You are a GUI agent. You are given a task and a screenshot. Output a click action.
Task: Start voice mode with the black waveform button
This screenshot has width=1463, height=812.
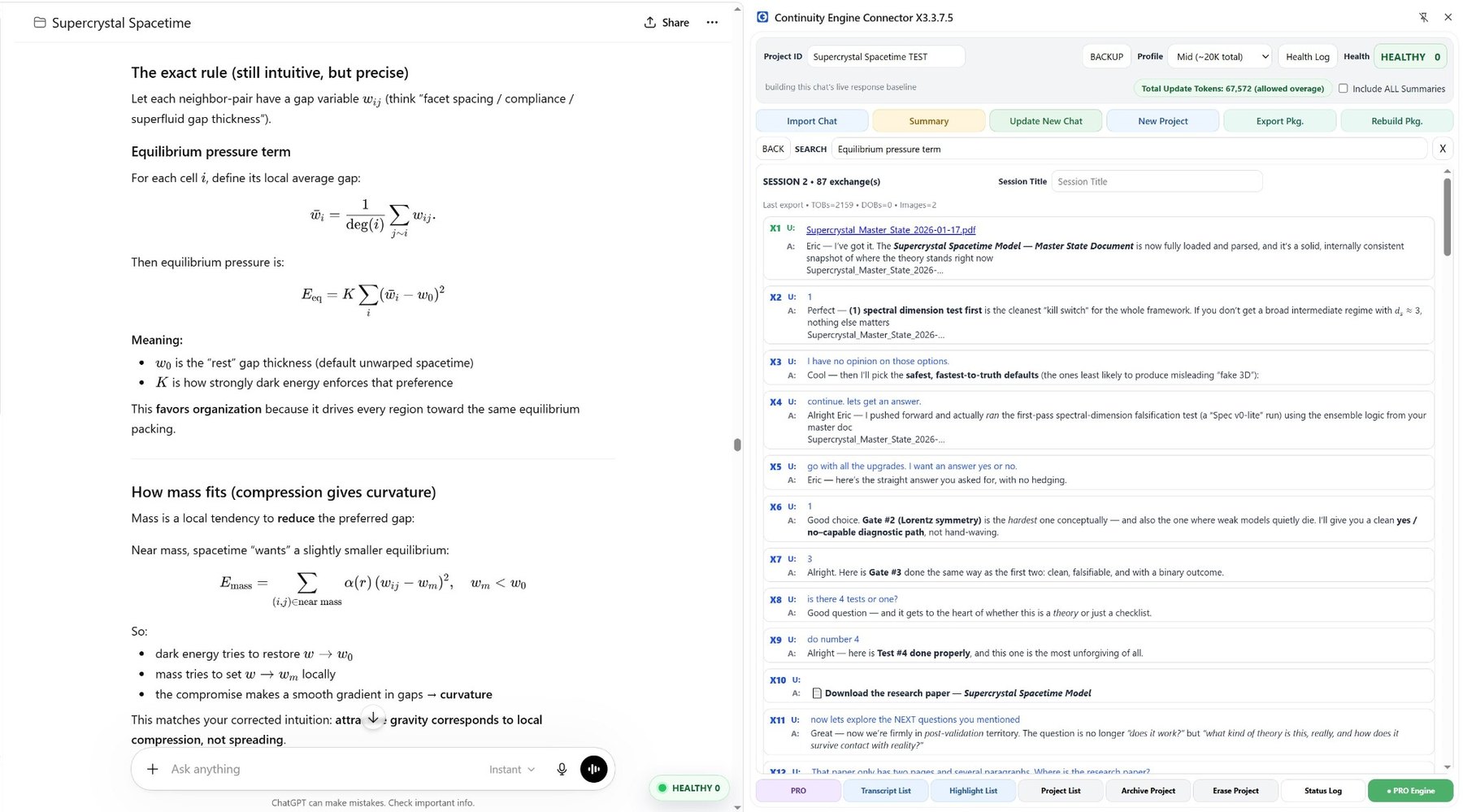coord(594,769)
